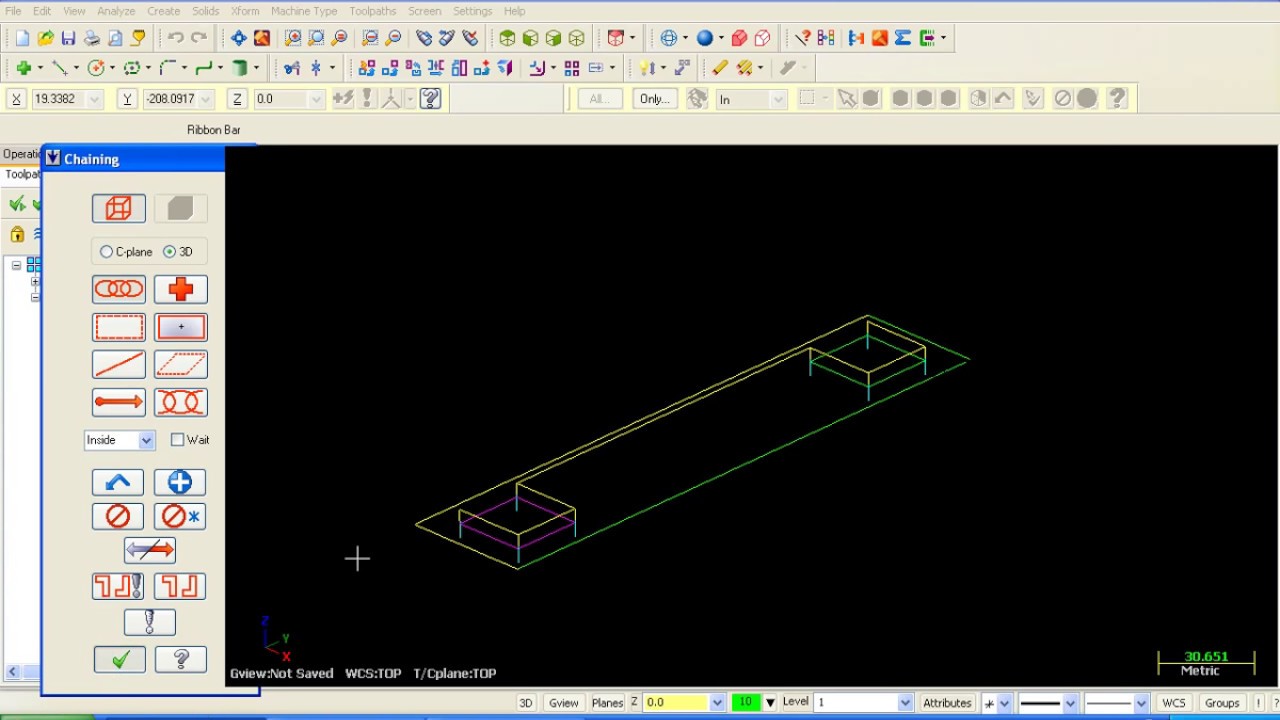The width and height of the screenshot is (1280, 720).
Task: Select the Partial chain option
Action: click(181, 402)
